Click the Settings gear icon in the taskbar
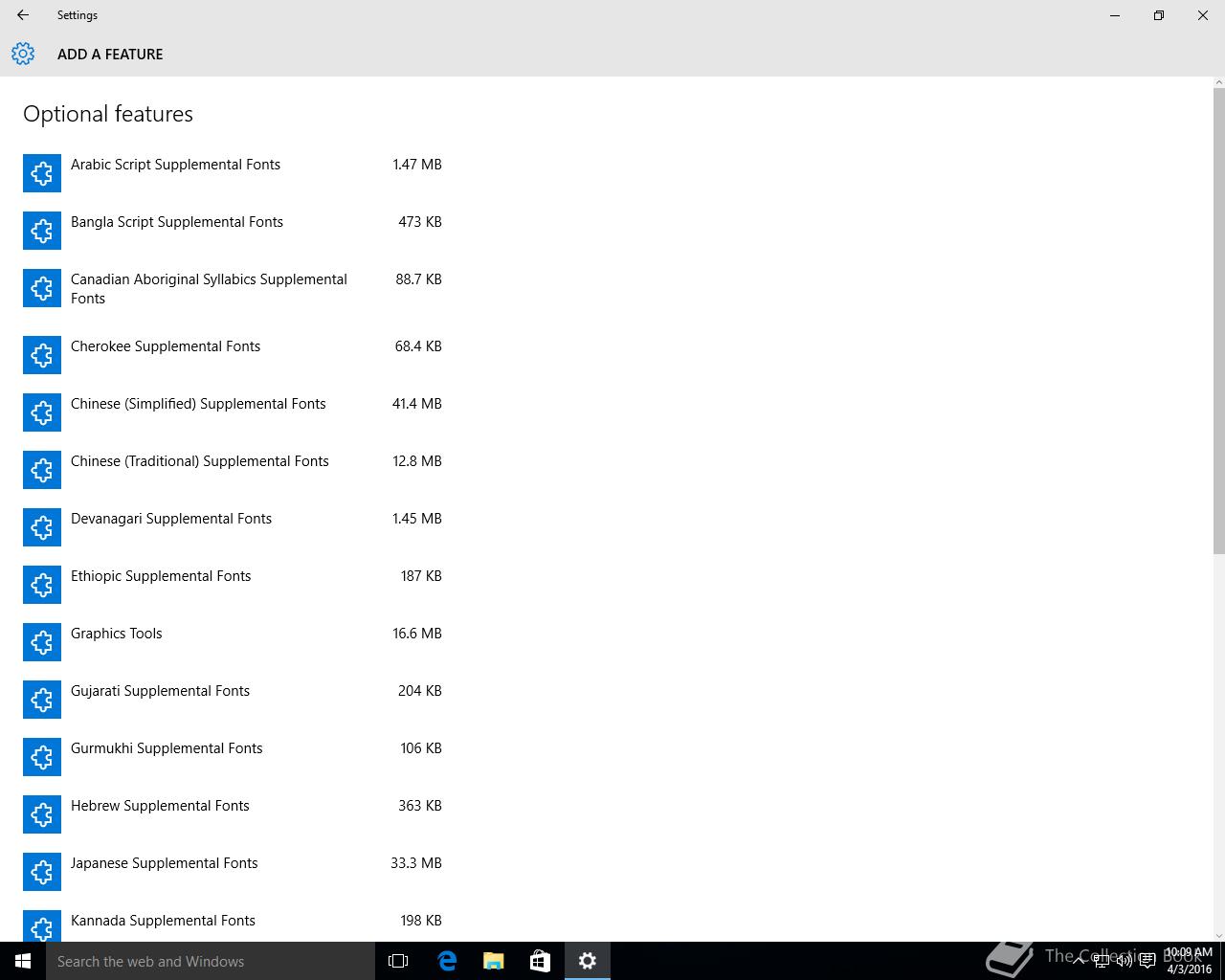1225x980 pixels. (588, 961)
